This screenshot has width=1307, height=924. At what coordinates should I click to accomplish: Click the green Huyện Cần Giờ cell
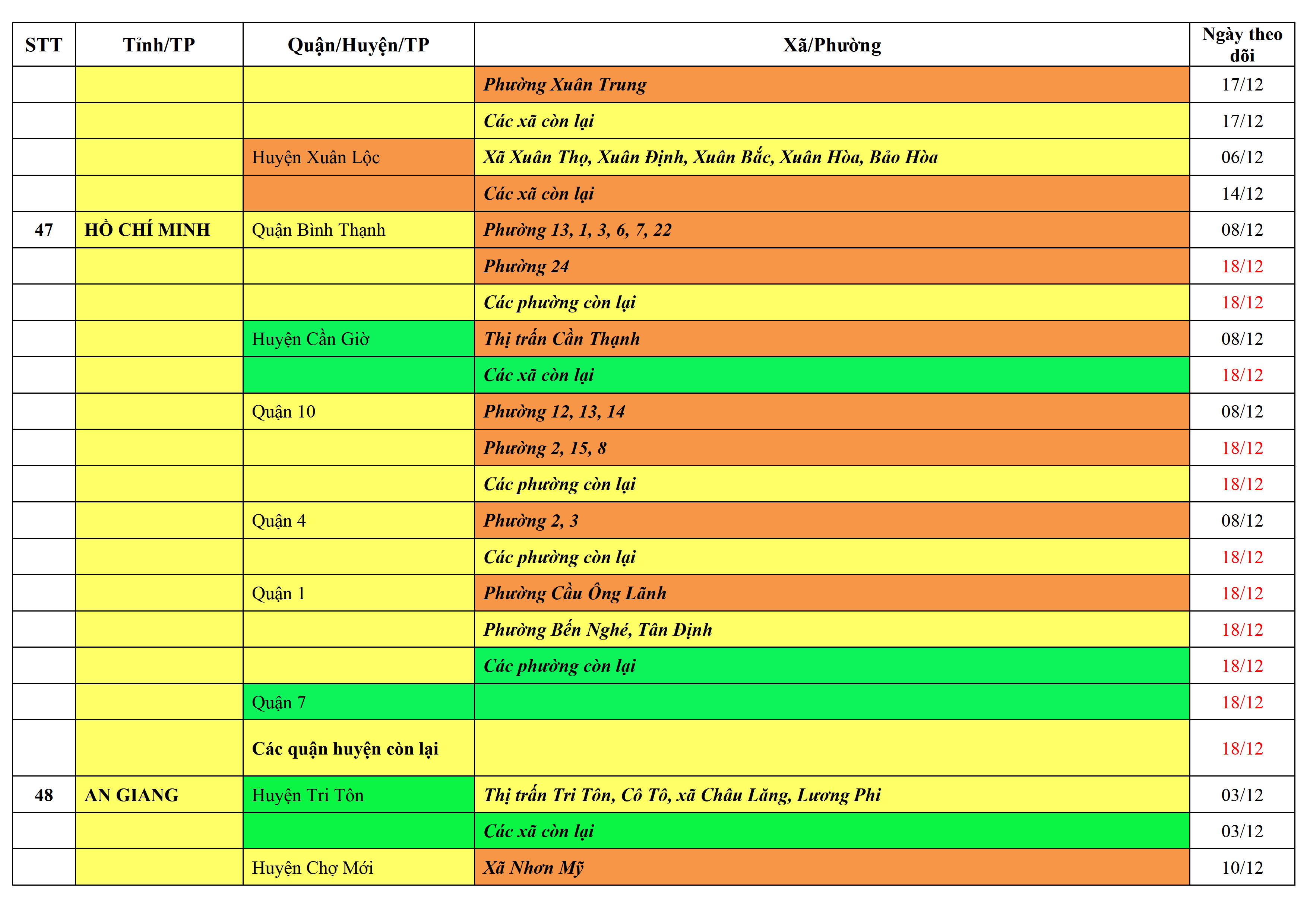[x=311, y=339]
